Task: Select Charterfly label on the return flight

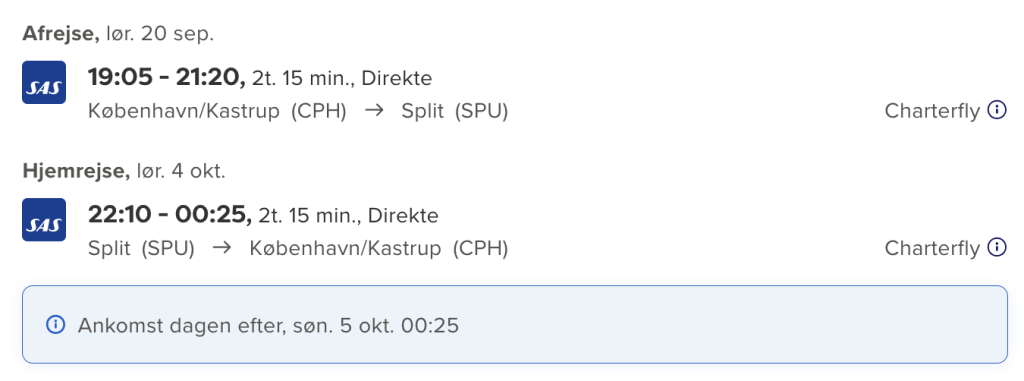Action: pos(932,248)
